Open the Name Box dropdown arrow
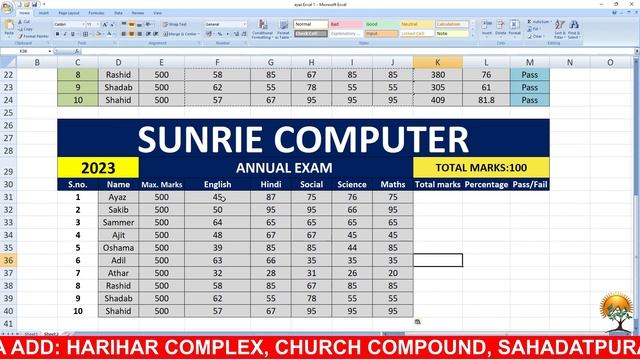 [50, 51]
